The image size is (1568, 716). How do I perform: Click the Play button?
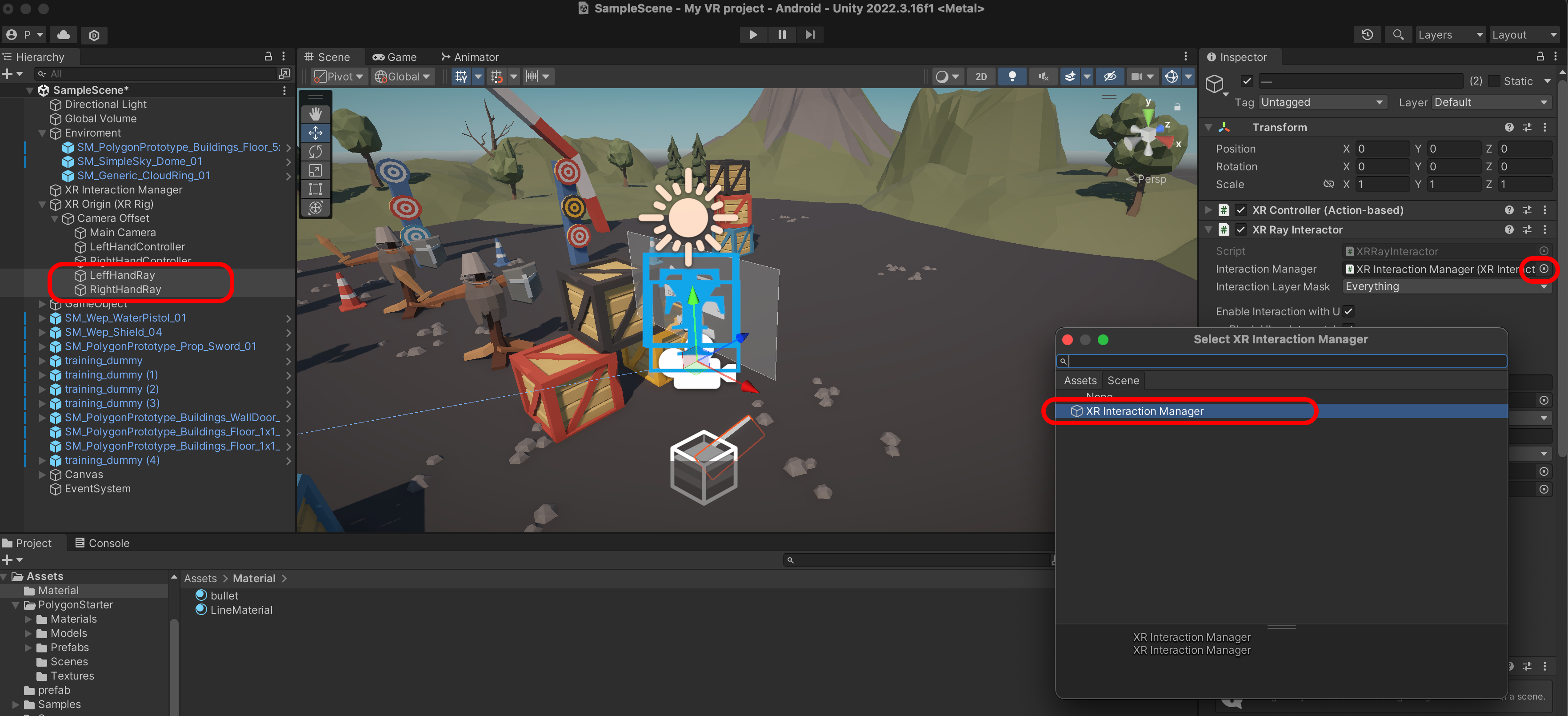click(753, 35)
